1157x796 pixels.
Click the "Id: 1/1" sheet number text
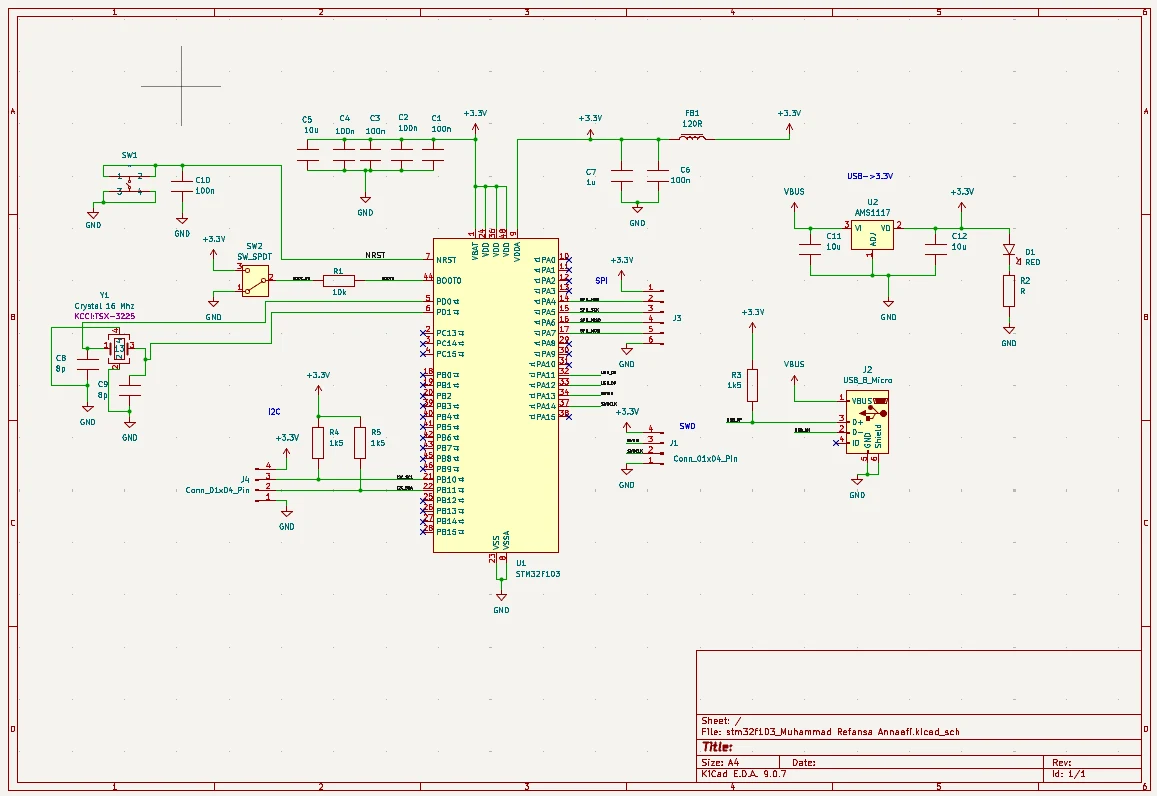[1068, 774]
